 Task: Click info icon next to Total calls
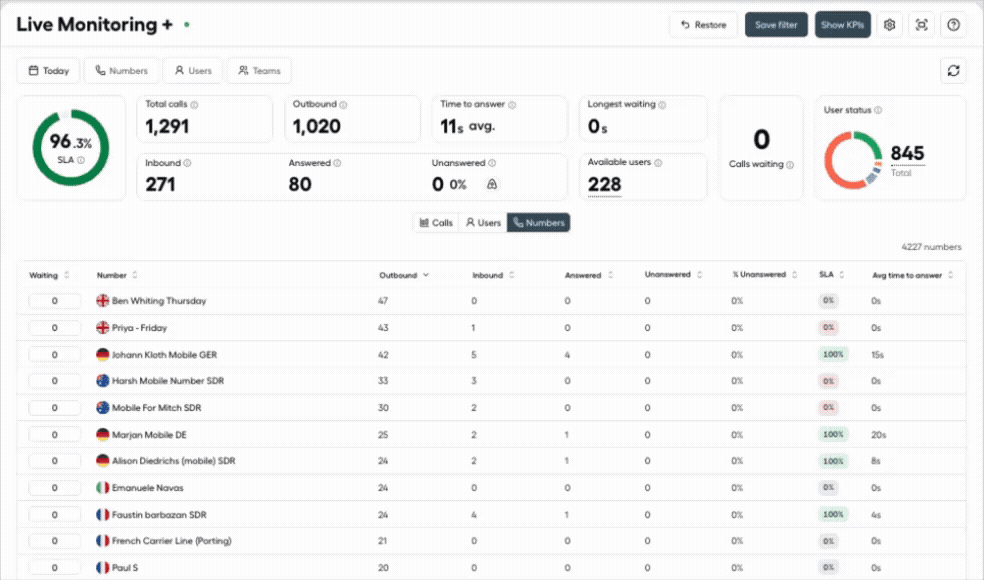[x=195, y=105]
